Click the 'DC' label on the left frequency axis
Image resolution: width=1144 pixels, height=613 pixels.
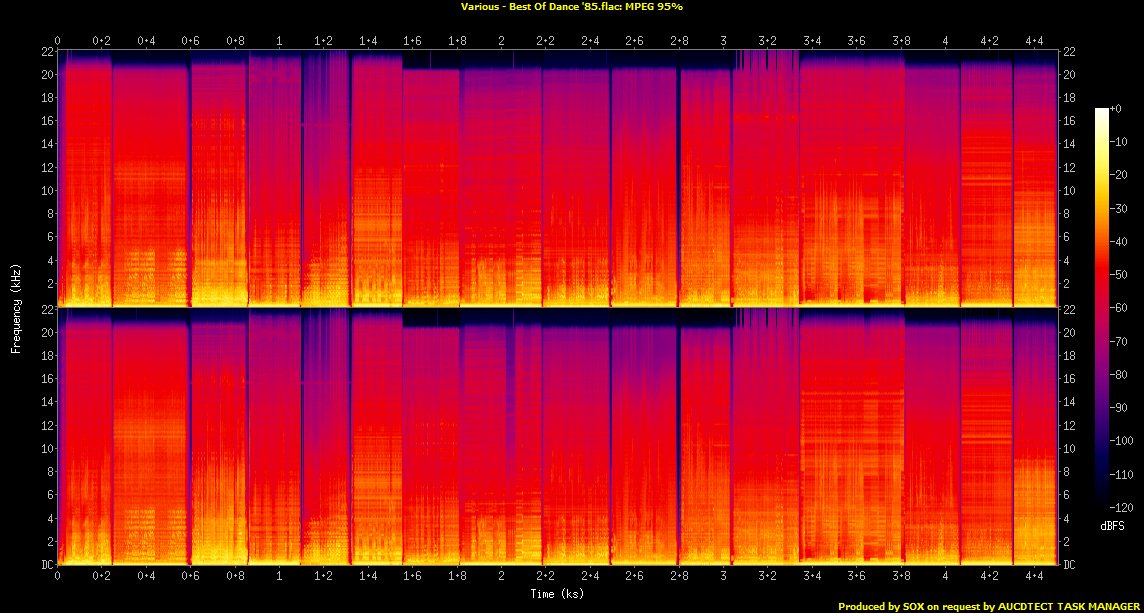pos(46,565)
